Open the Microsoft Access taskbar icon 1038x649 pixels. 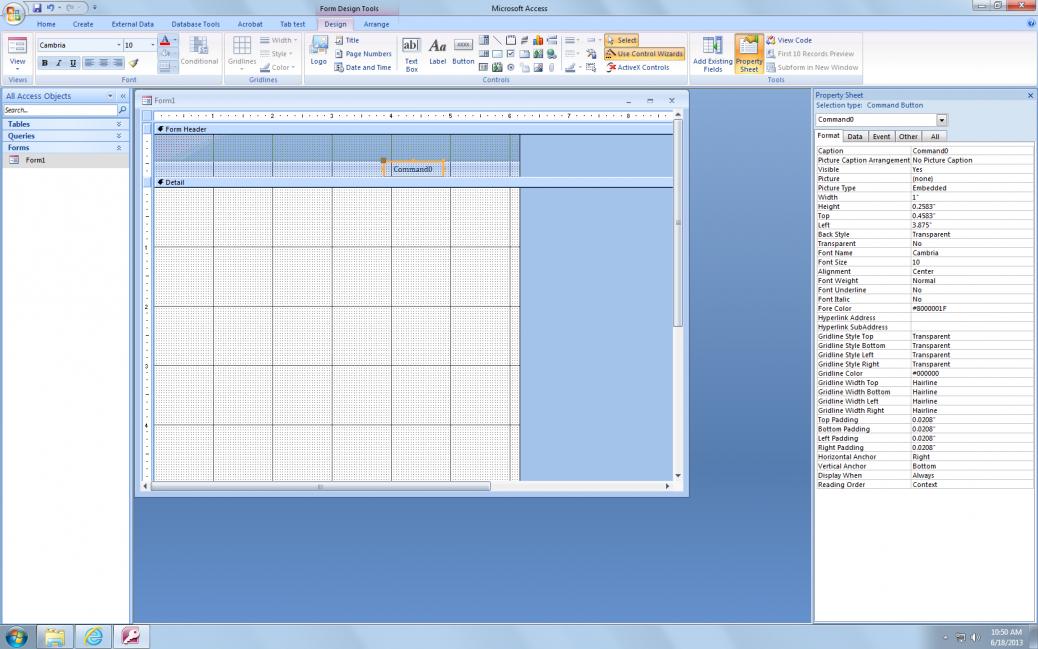(x=130, y=636)
